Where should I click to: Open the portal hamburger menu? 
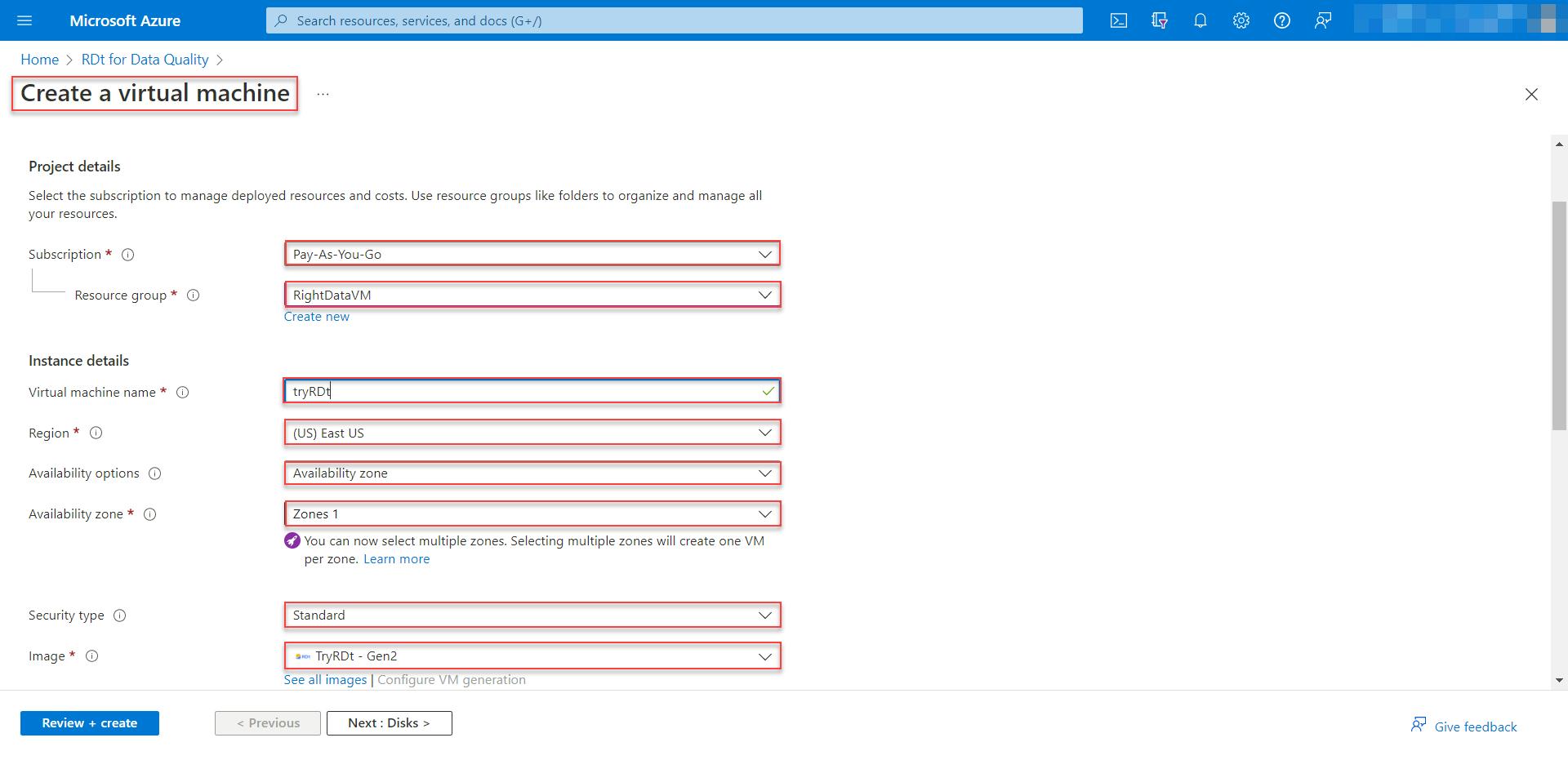click(x=24, y=20)
